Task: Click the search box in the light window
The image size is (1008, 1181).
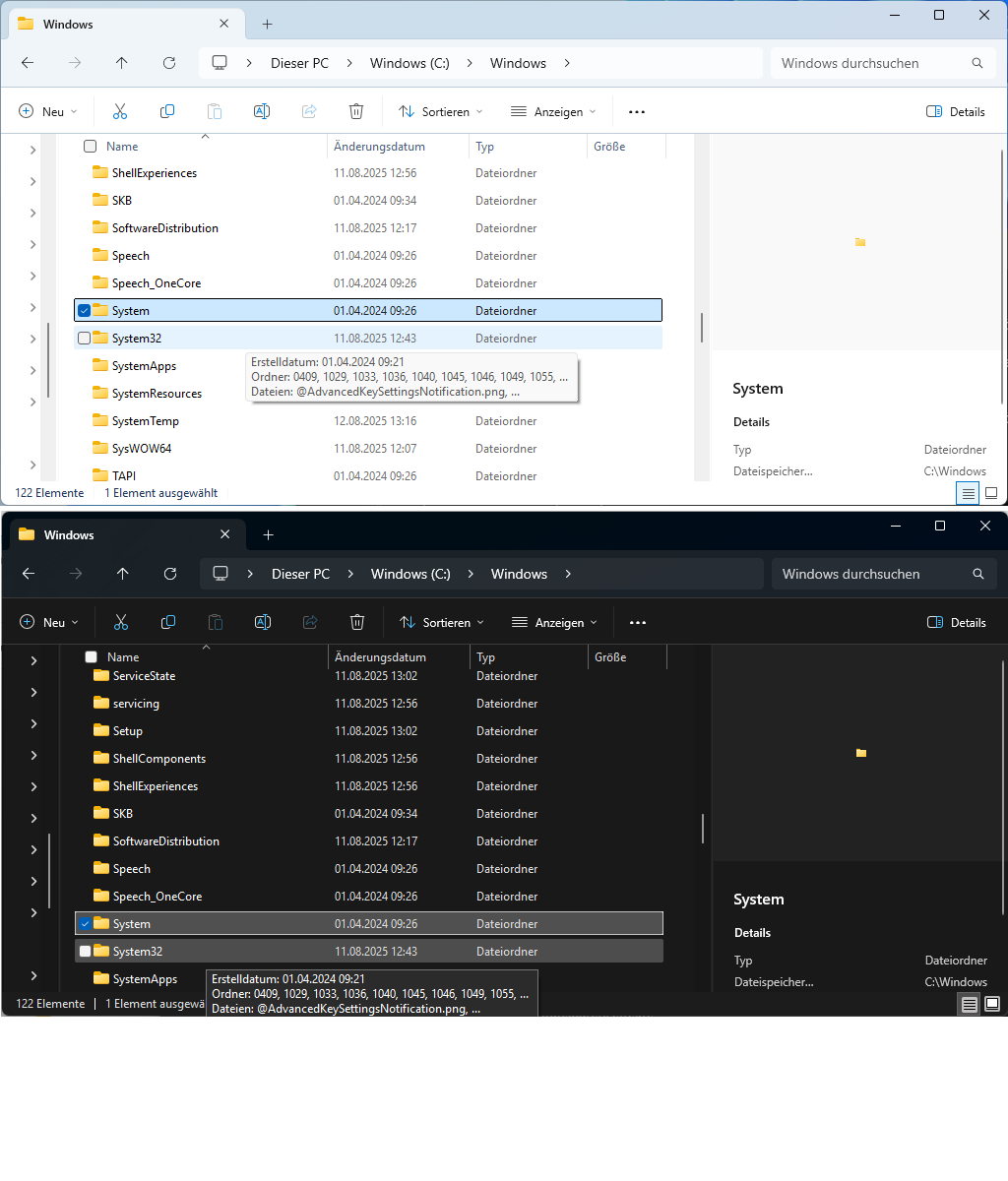Action: click(x=882, y=63)
